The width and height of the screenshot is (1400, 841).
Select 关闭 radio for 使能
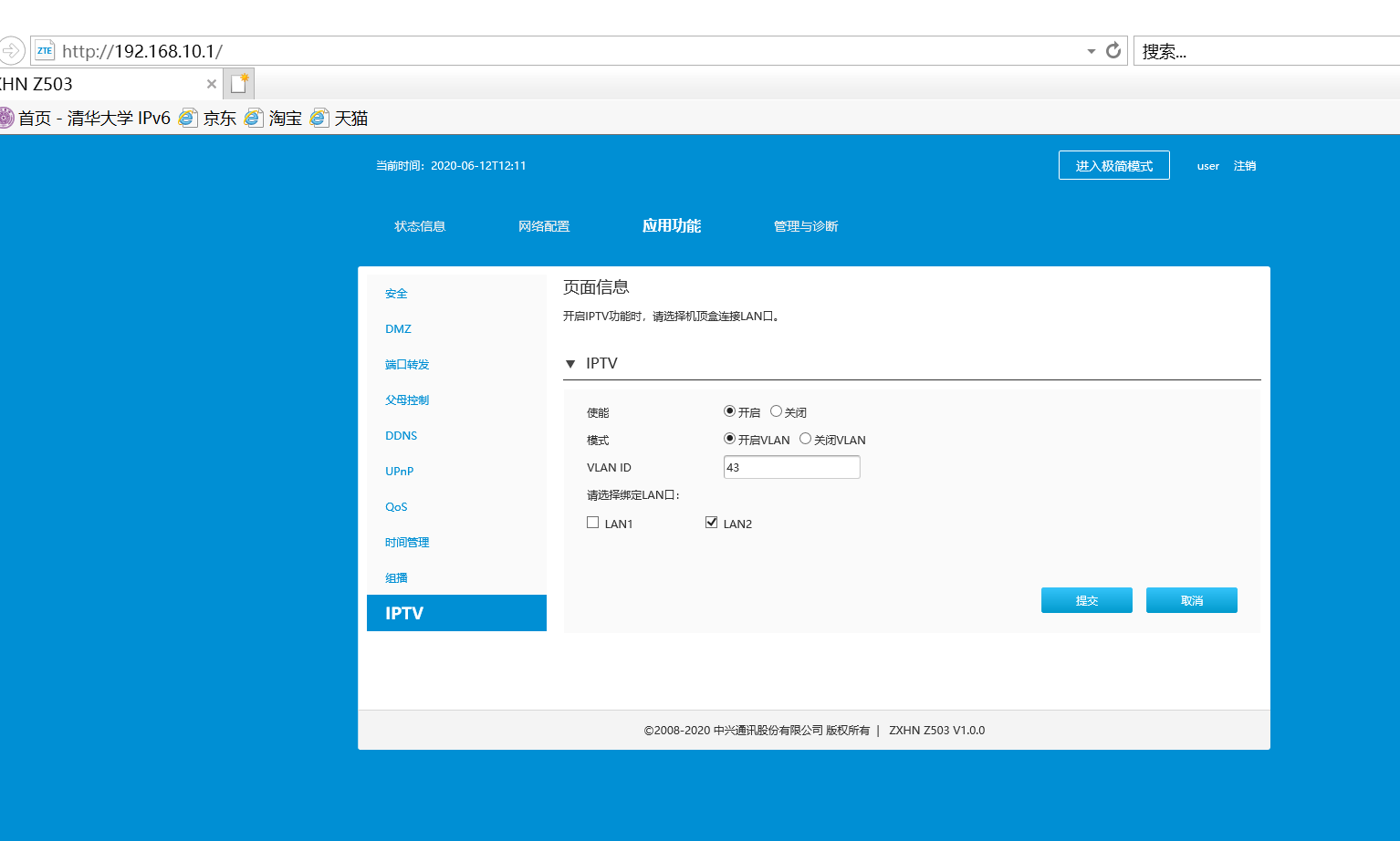tap(776, 411)
